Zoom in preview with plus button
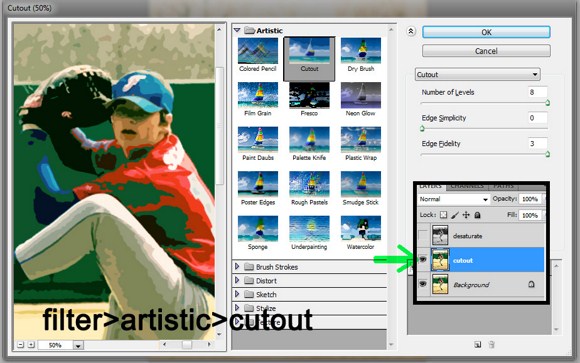Screen dimensions: 580x363 click(x=31, y=345)
